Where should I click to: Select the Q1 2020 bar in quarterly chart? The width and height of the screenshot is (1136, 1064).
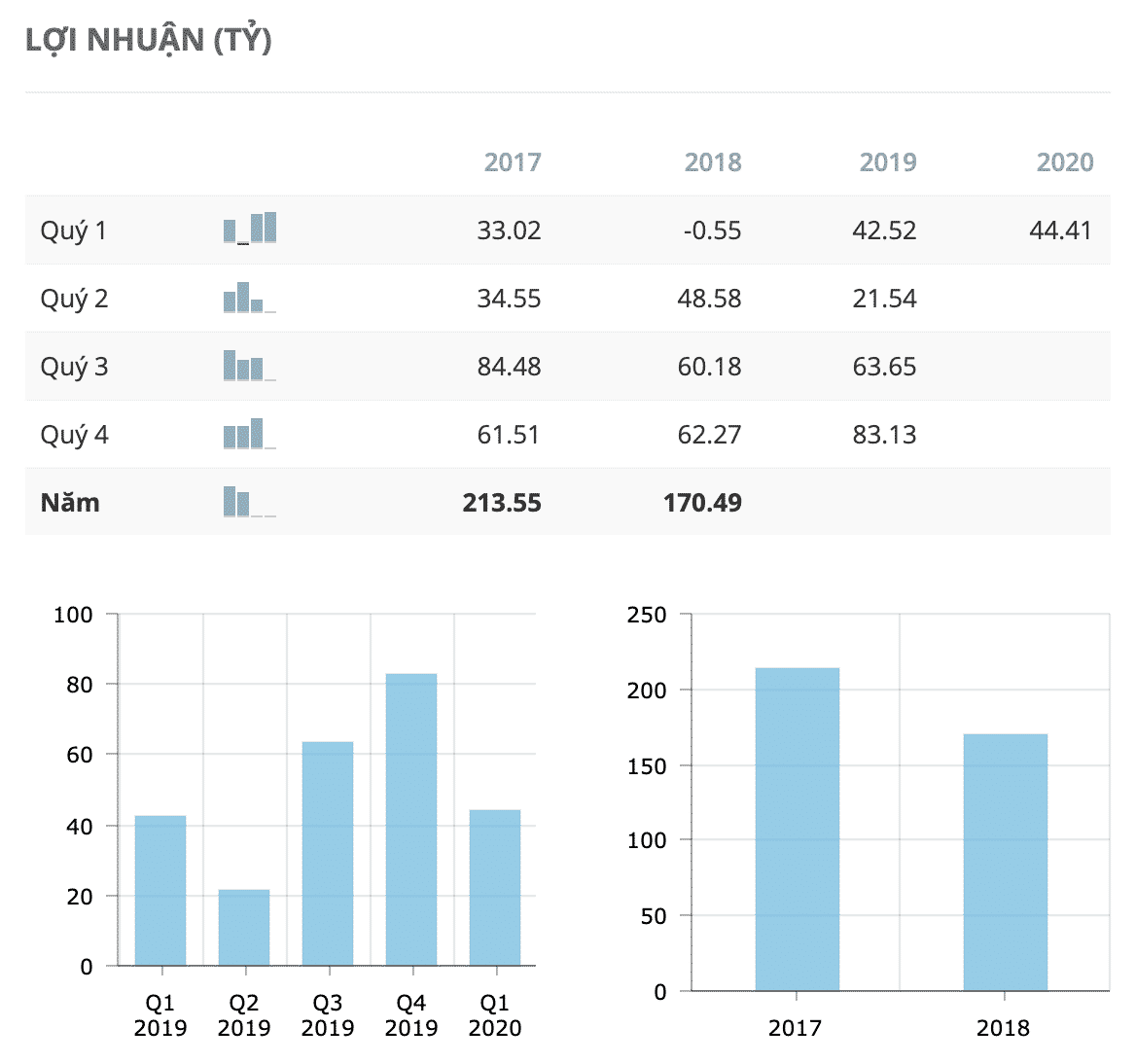[x=495, y=887]
